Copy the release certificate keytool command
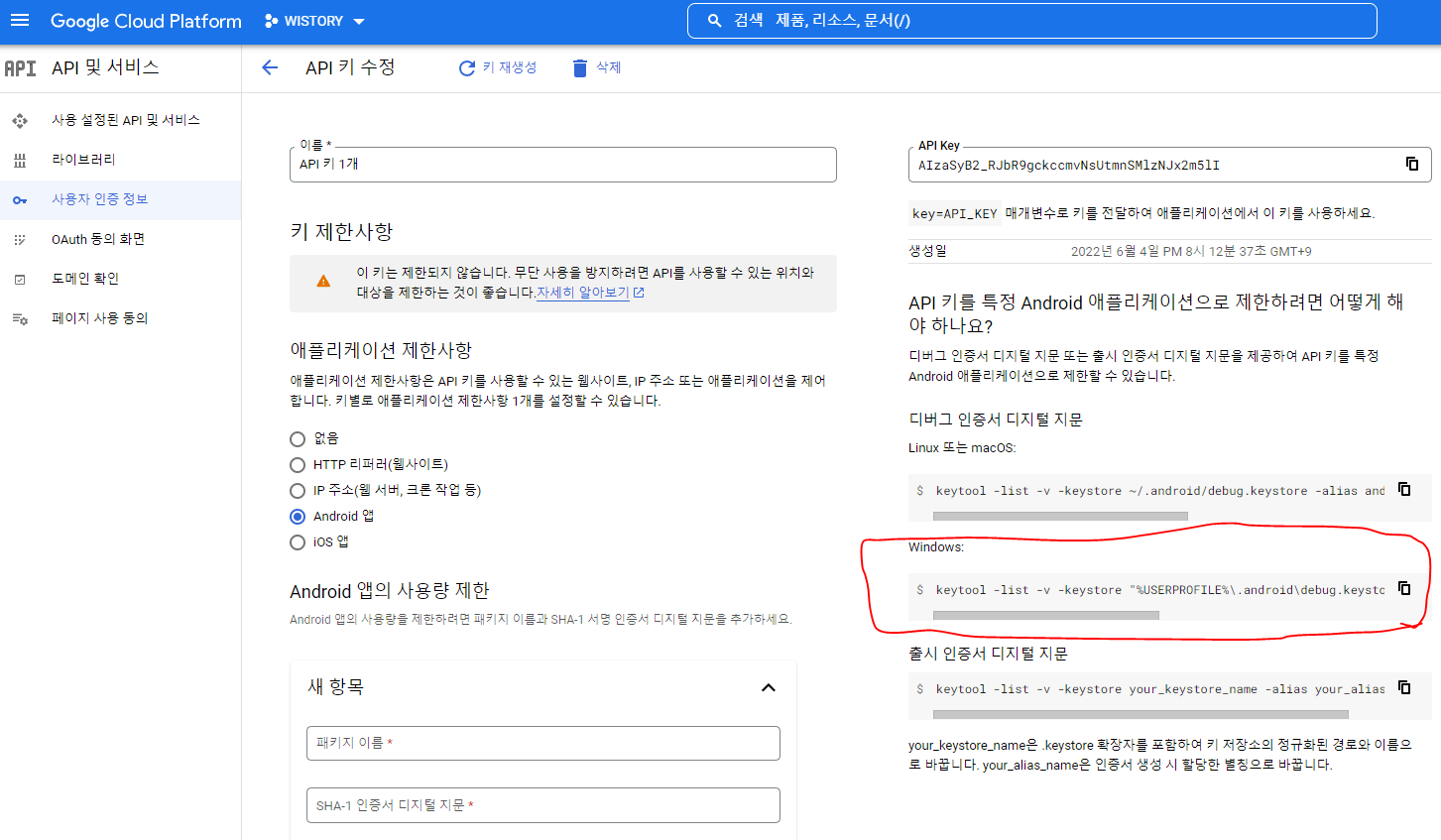This screenshot has height=840, width=1441. (1404, 687)
